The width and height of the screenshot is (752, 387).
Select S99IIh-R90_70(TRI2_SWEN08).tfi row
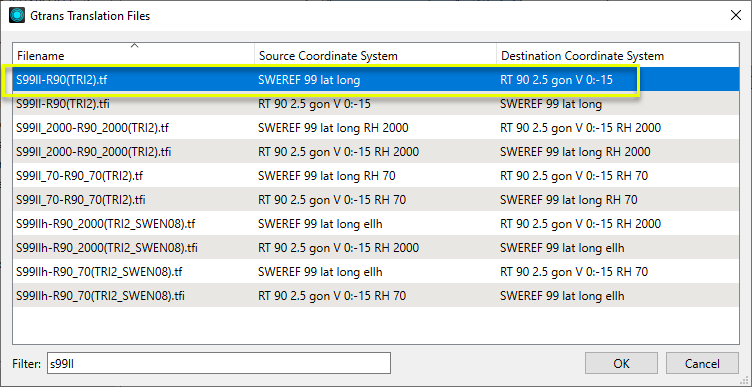point(376,296)
